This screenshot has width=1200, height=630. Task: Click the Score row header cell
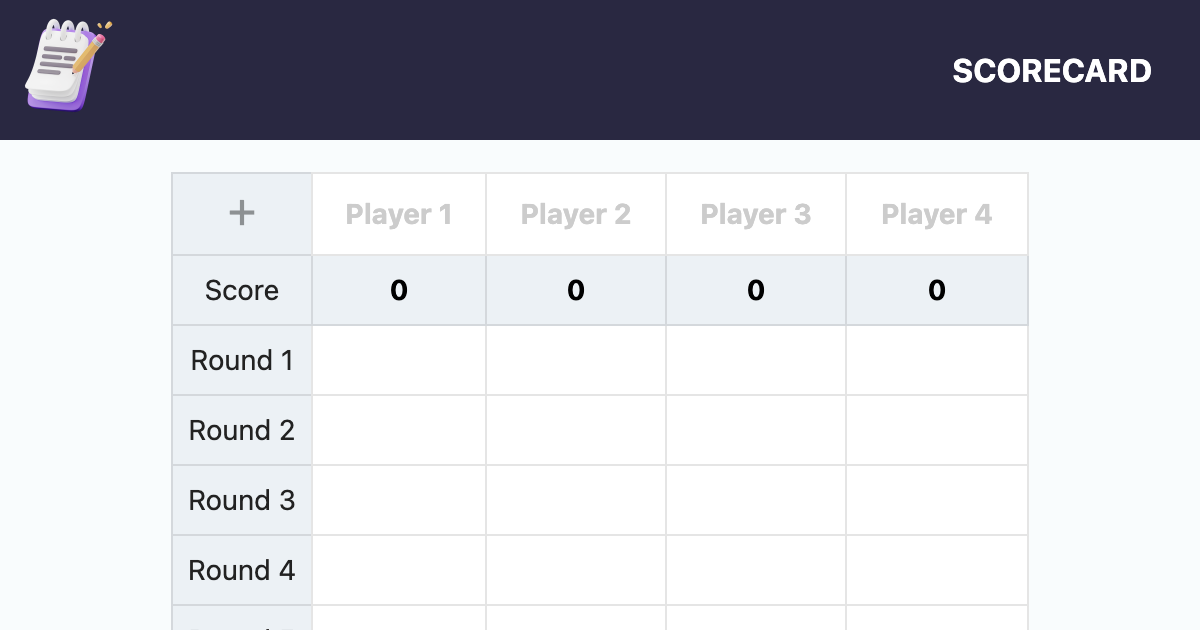241,291
